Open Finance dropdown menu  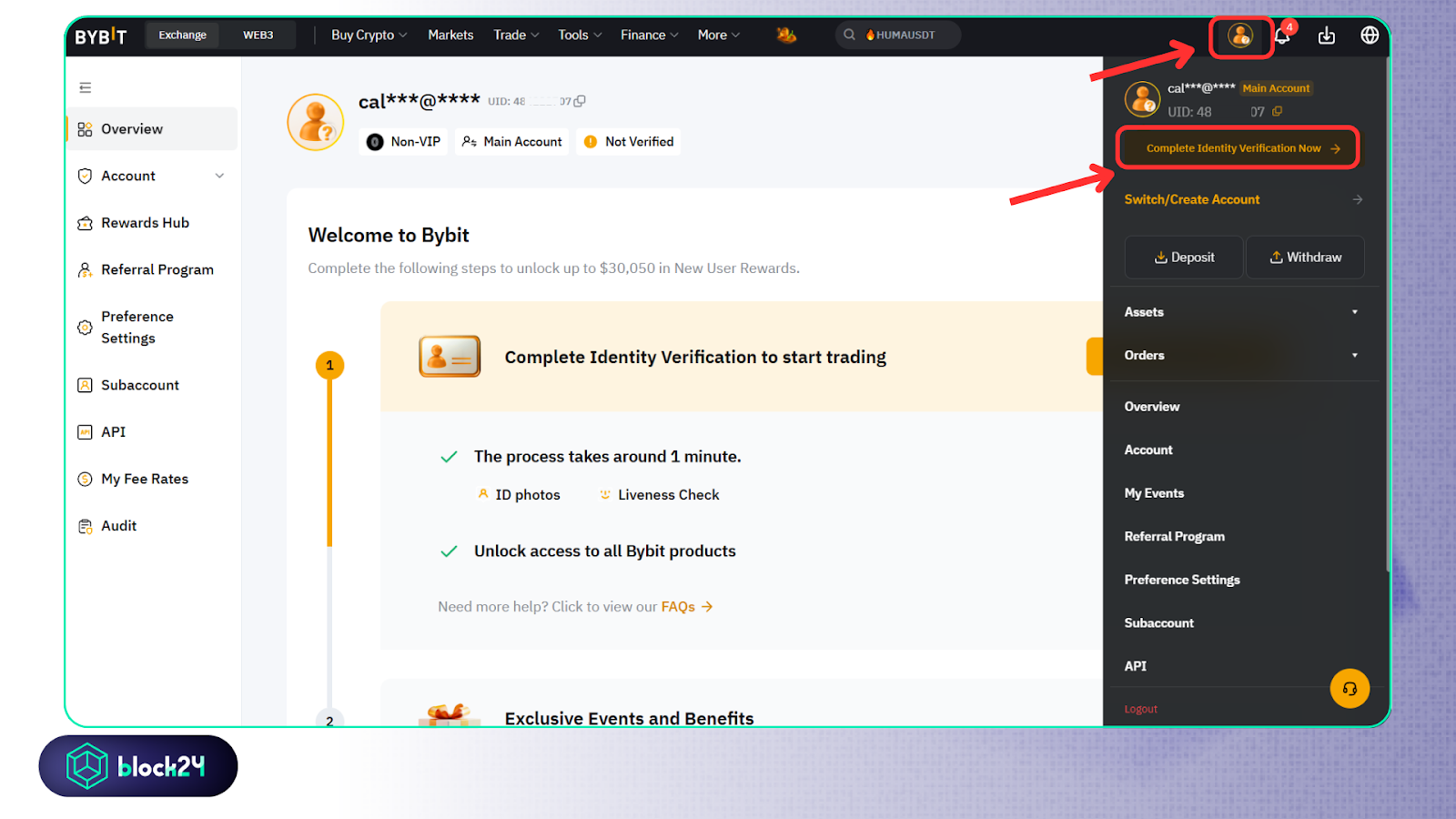[x=650, y=35]
